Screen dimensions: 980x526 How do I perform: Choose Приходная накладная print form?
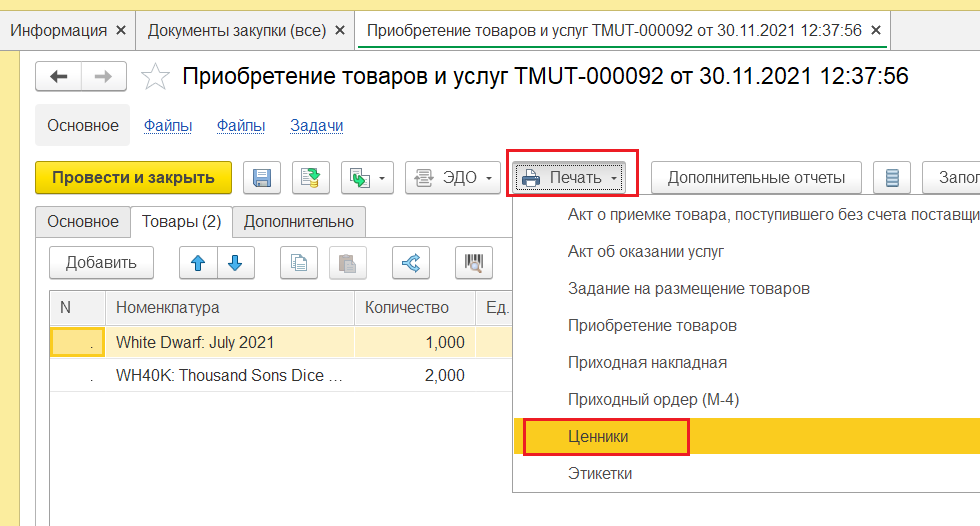tap(647, 362)
